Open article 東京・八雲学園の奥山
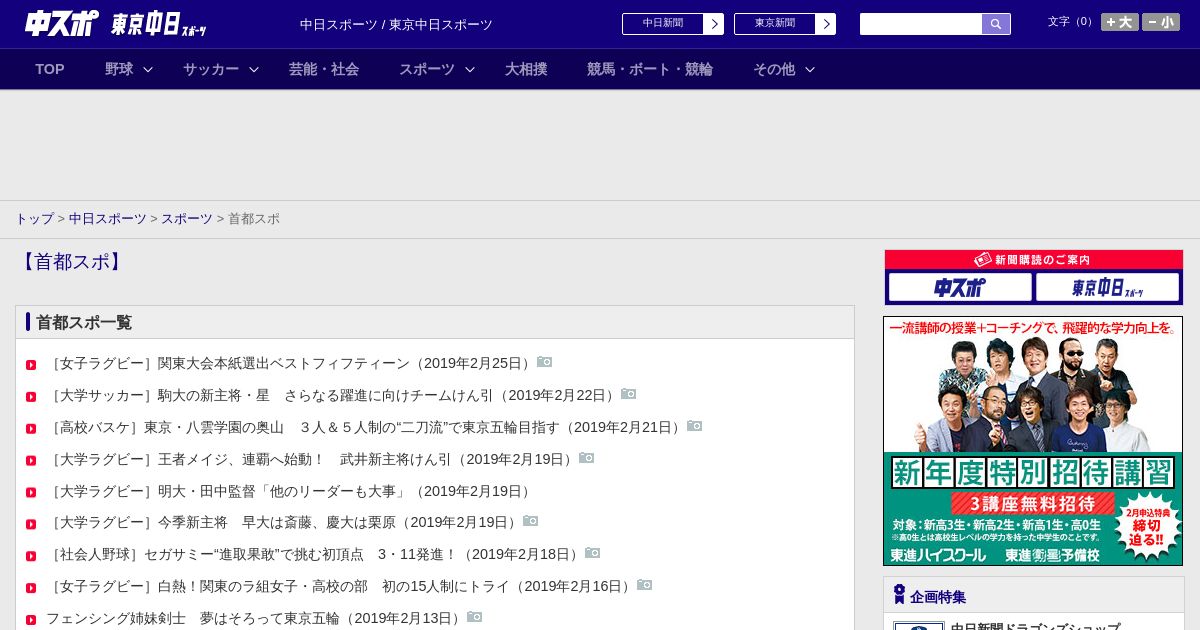The height and width of the screenshot is (630, 1200). coord(365,427)
